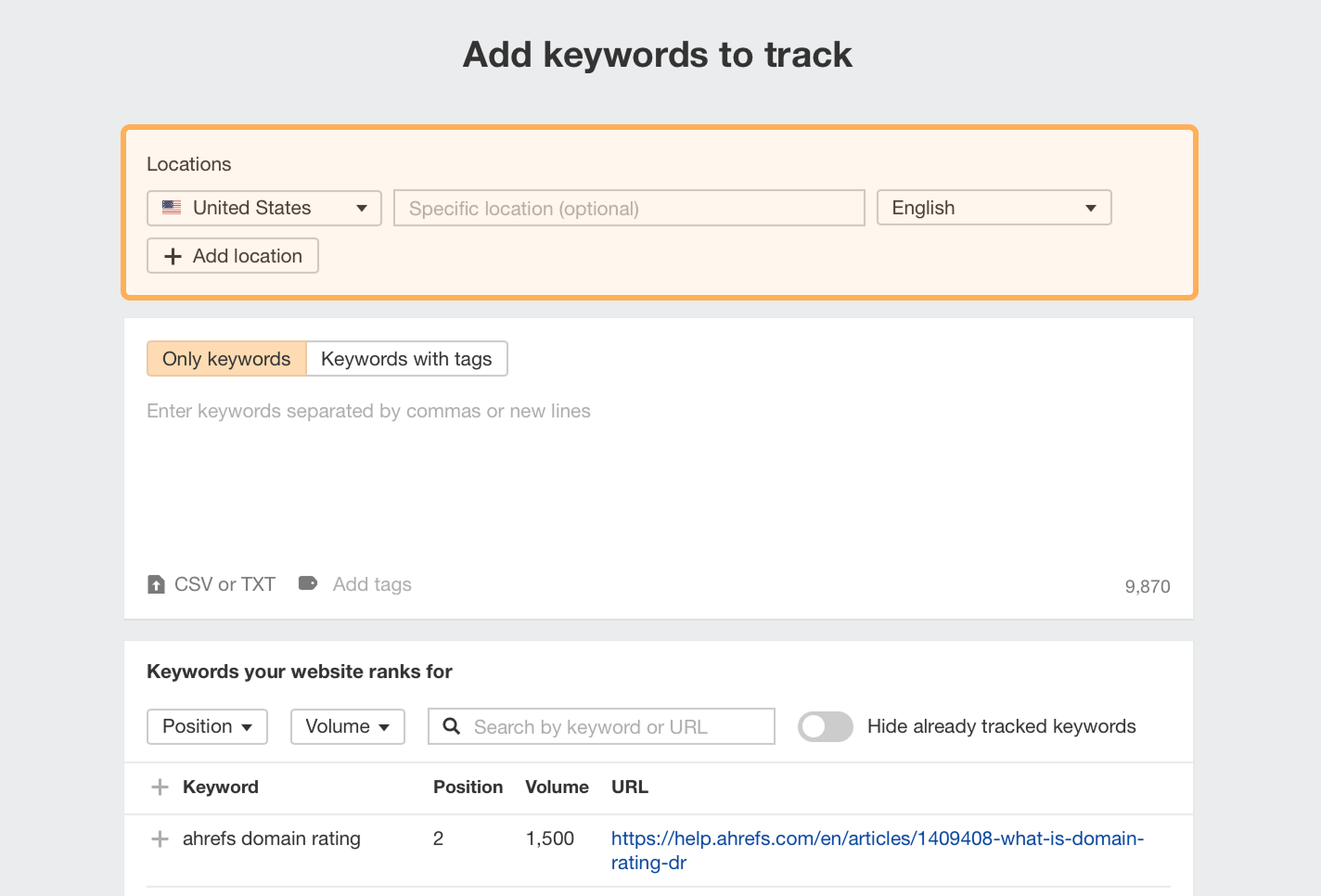Click the plus icon inside Add location
This screenshot has height=896, width=1321.
(173, 256)
